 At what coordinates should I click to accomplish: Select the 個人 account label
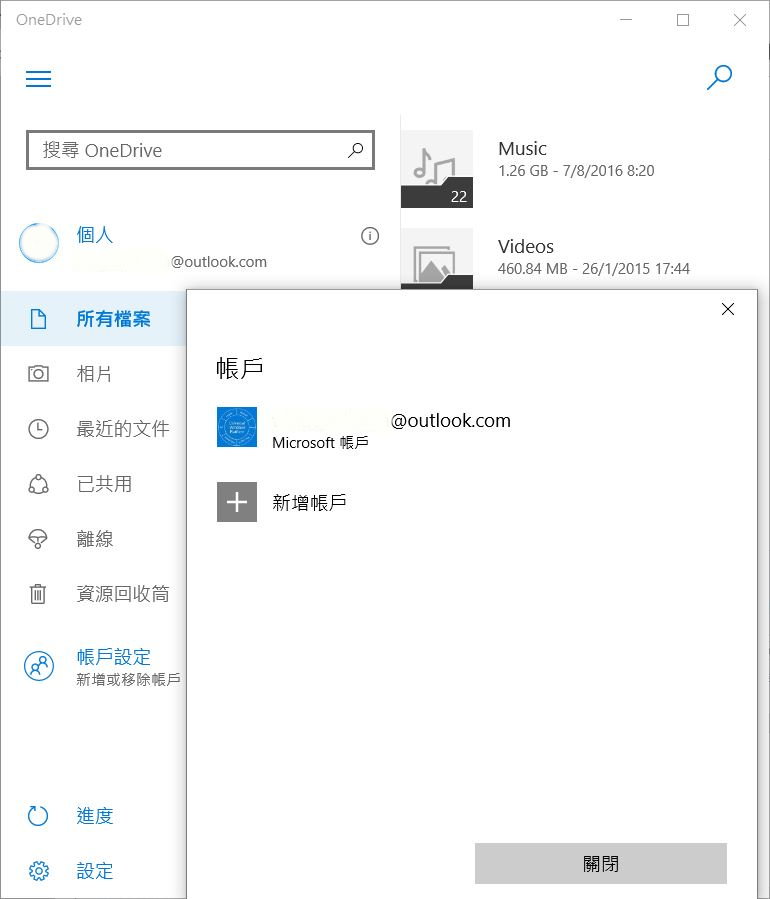(x=95, y=234)
